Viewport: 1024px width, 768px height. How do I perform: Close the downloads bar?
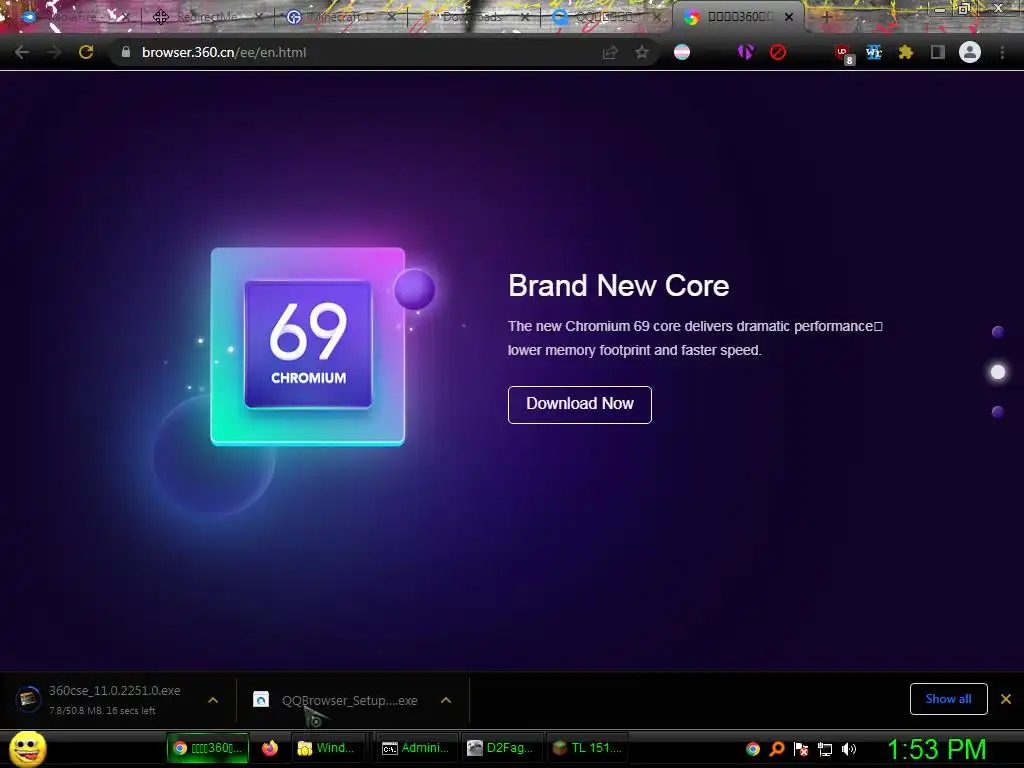click(1006, 699)
